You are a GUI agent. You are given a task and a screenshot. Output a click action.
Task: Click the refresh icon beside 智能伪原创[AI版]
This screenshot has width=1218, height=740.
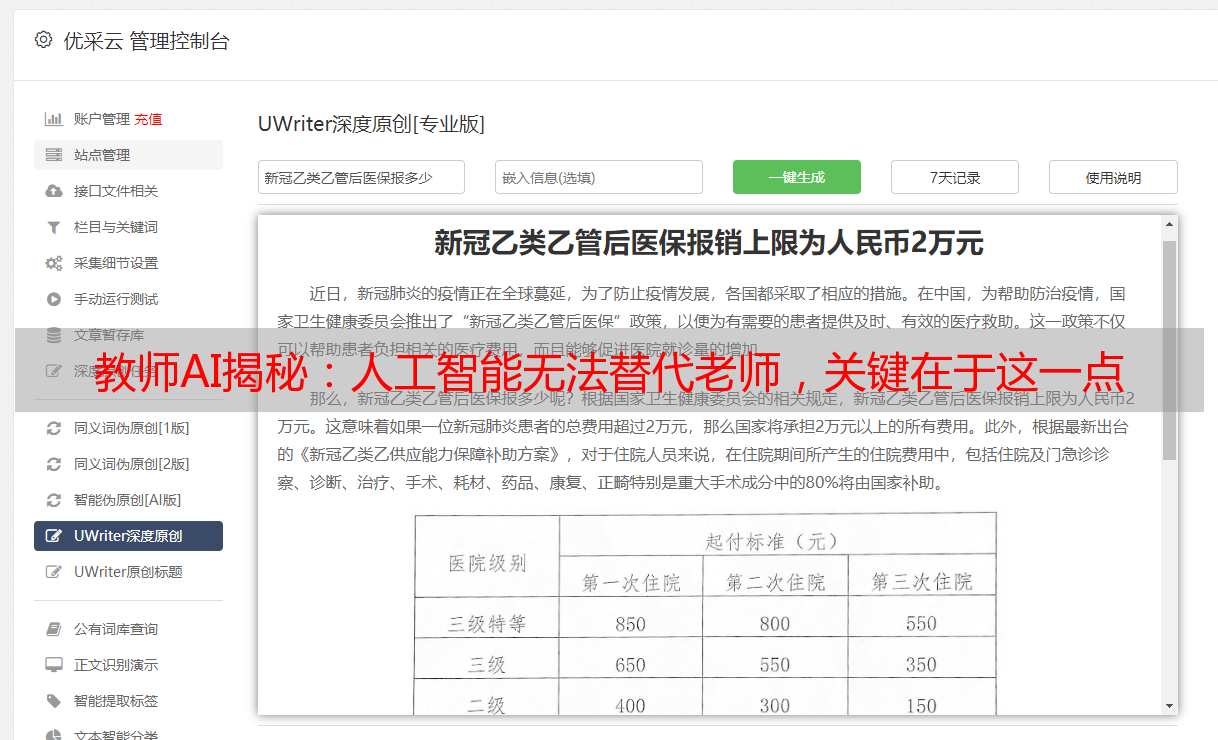pos(54,500)
